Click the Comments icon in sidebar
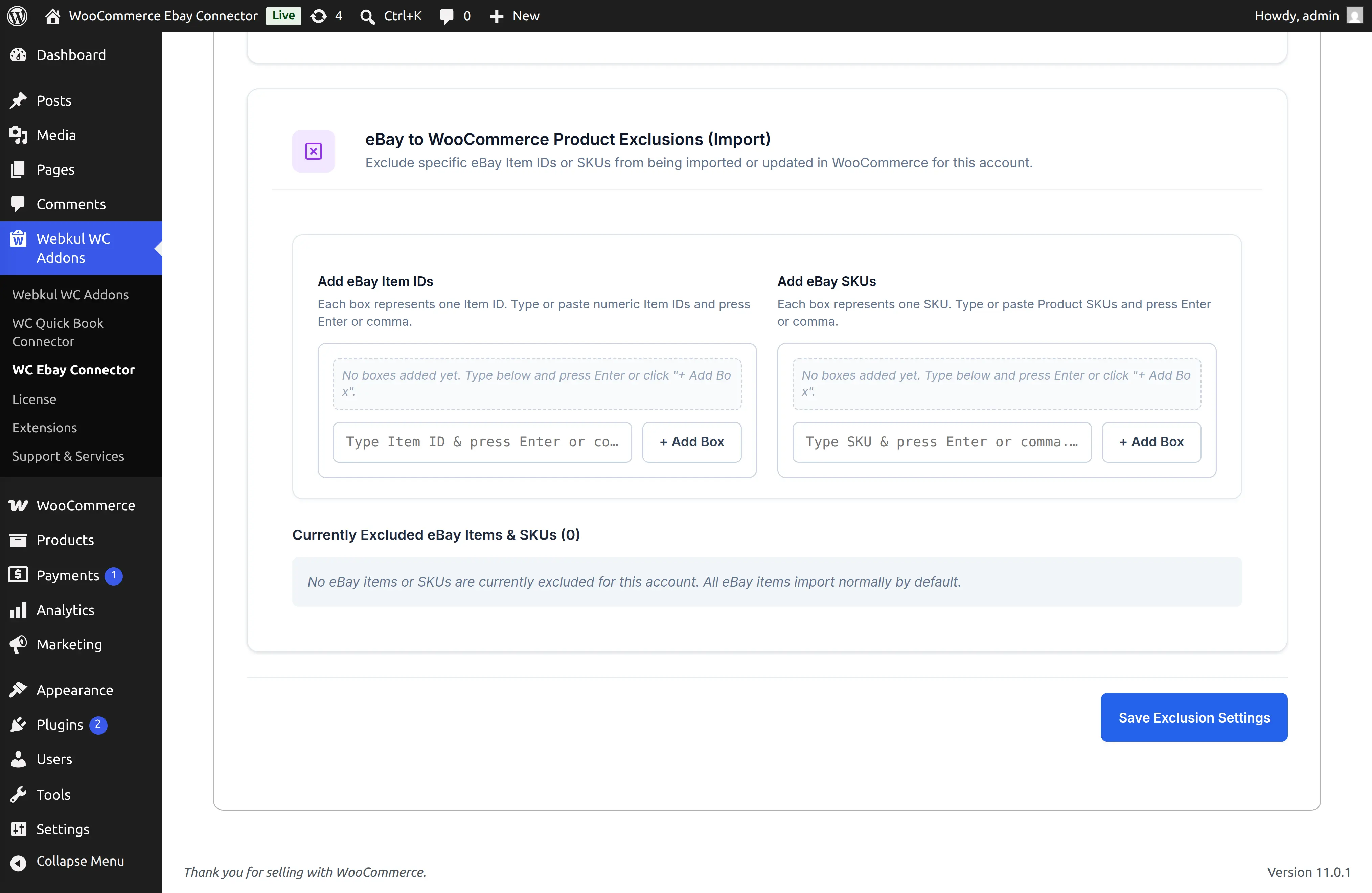The width and height of the screenshot is (1372, 893). [x=19, y=204]
